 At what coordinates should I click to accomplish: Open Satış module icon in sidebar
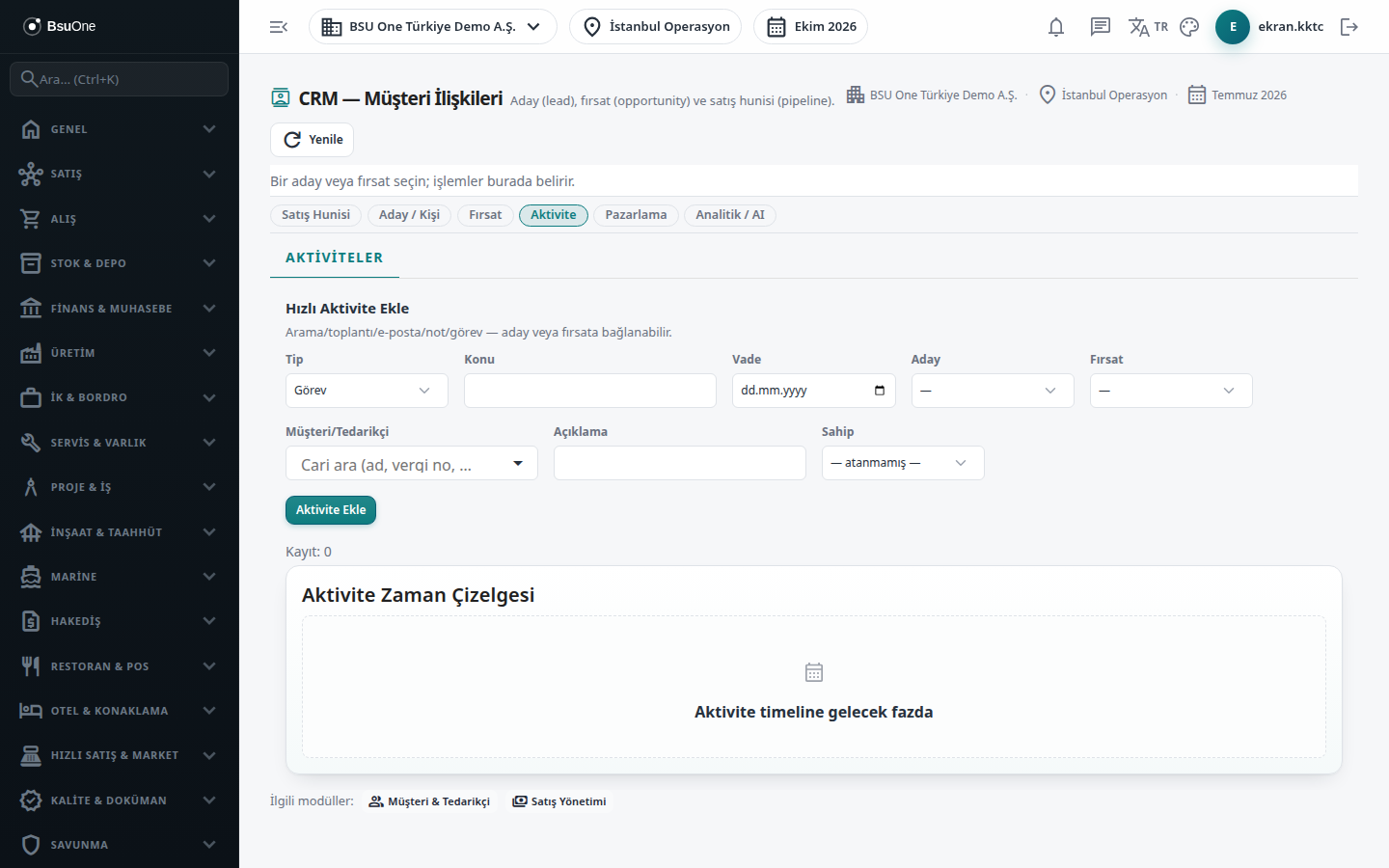[x=31, y=174]
